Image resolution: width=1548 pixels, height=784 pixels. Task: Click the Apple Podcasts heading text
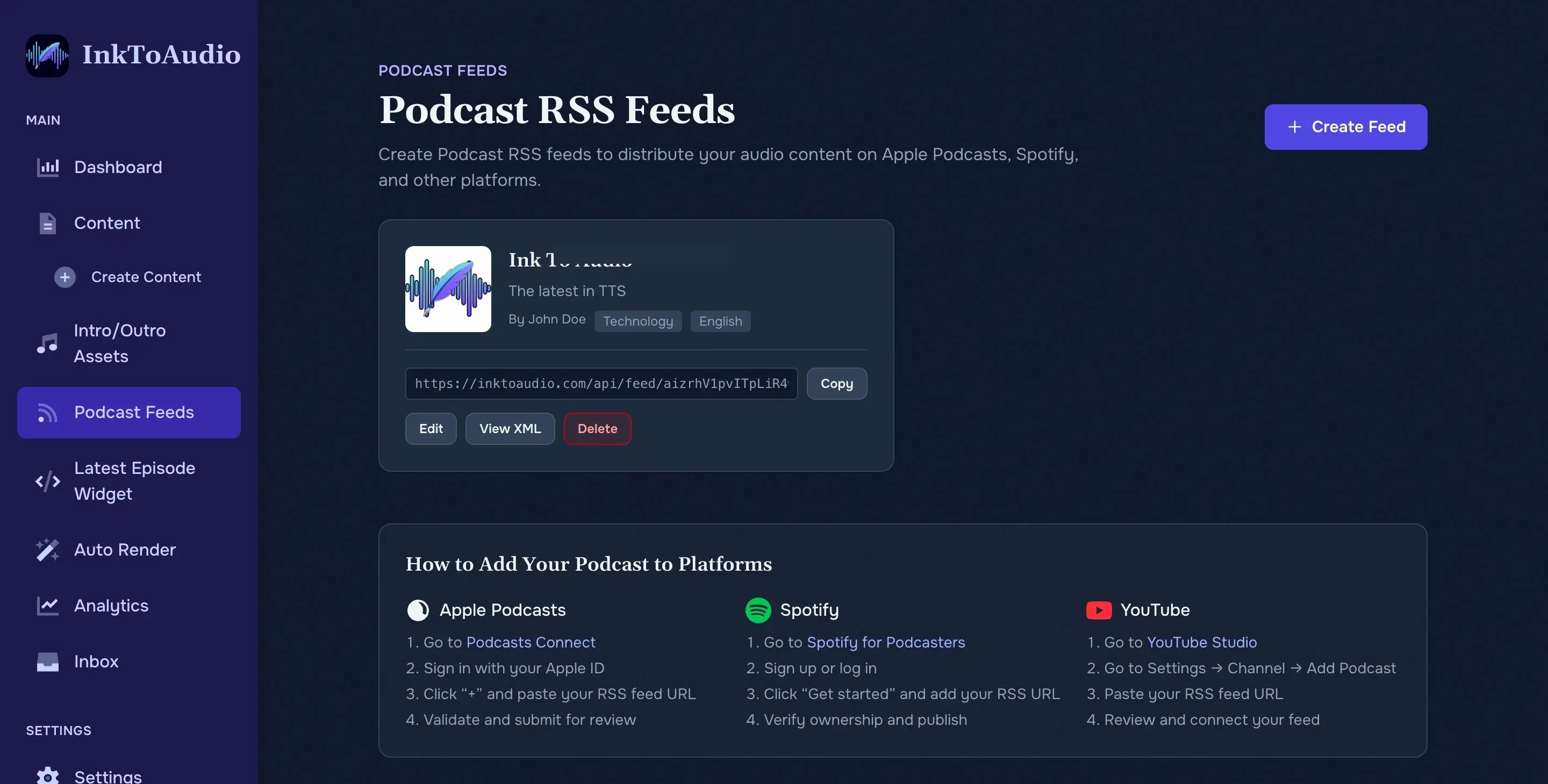point(503,610)
